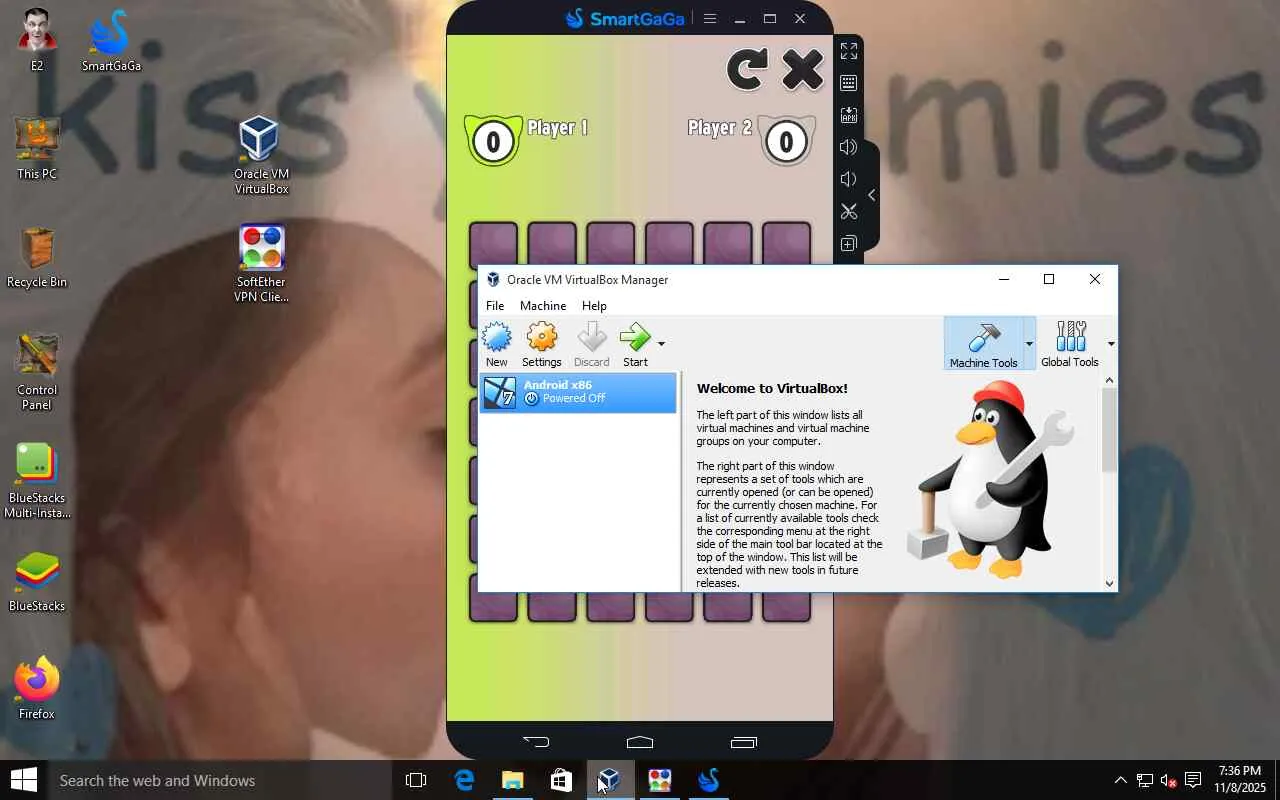Expand the Global Tools dropdown arrow

(x=1111, y=344)
